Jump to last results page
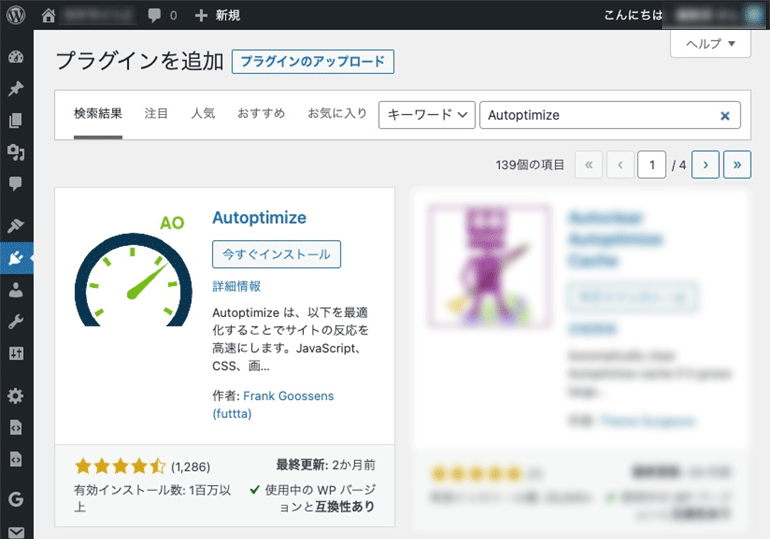 pos(737,164)
